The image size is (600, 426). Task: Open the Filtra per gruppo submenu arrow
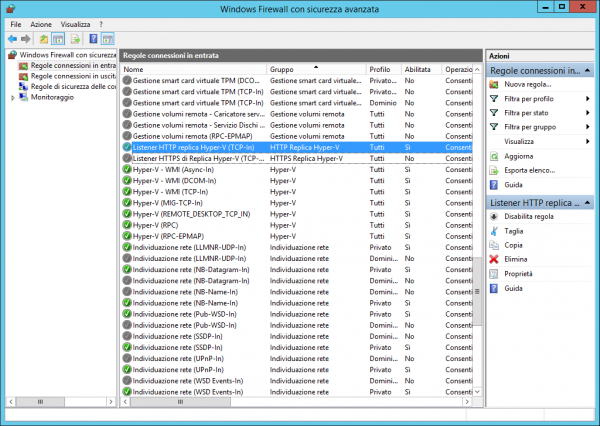(587, 127)
